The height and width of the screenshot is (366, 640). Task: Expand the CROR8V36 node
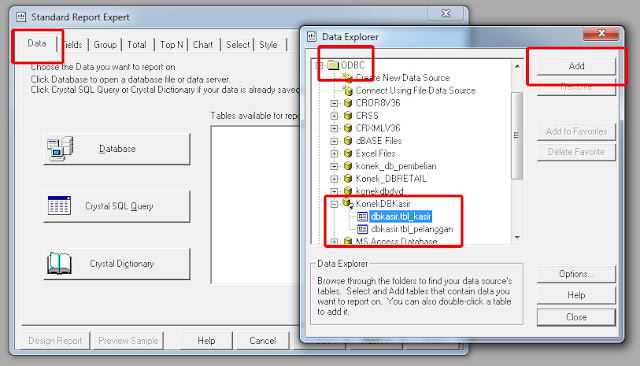coord(334,103)
